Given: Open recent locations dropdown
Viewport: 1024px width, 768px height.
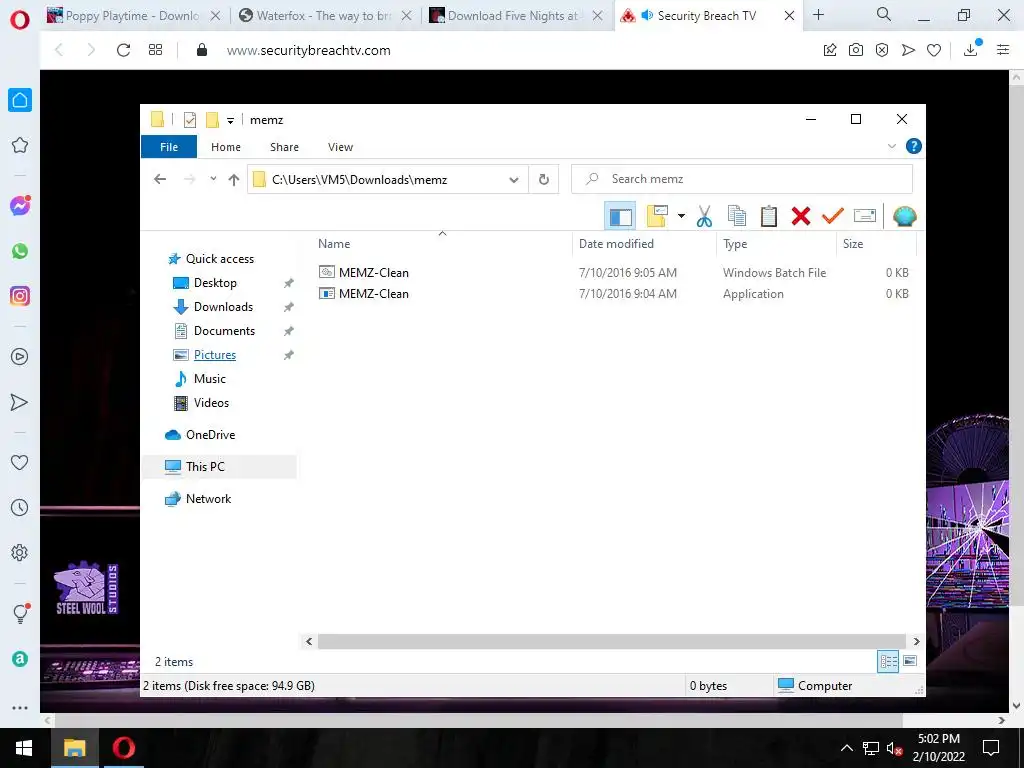Looking at the screenshot, I should (213, 179).
